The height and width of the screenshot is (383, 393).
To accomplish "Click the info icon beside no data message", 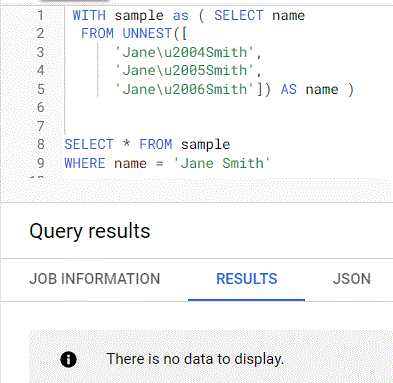I will [68, 359].
